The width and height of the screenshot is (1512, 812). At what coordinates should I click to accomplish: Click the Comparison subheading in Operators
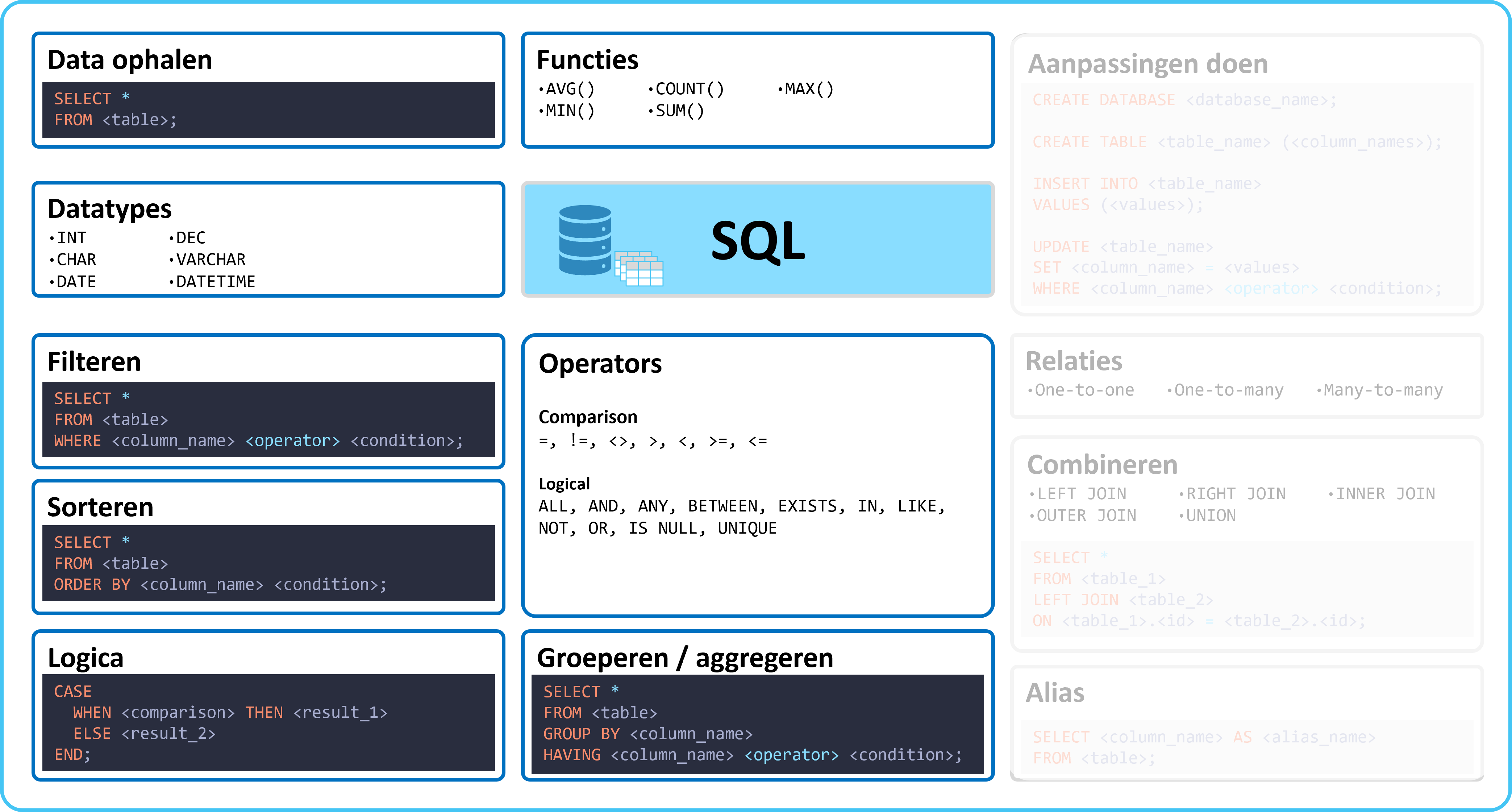(x=588, y=417)
